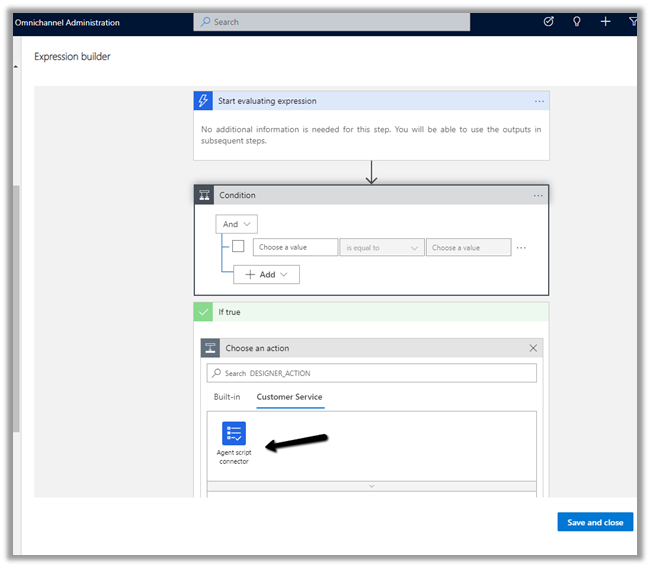The width and height of the screenshot is (650, 568).
Task: Click the first 'Choose a value' field
Action: click(x=294, y=247)
